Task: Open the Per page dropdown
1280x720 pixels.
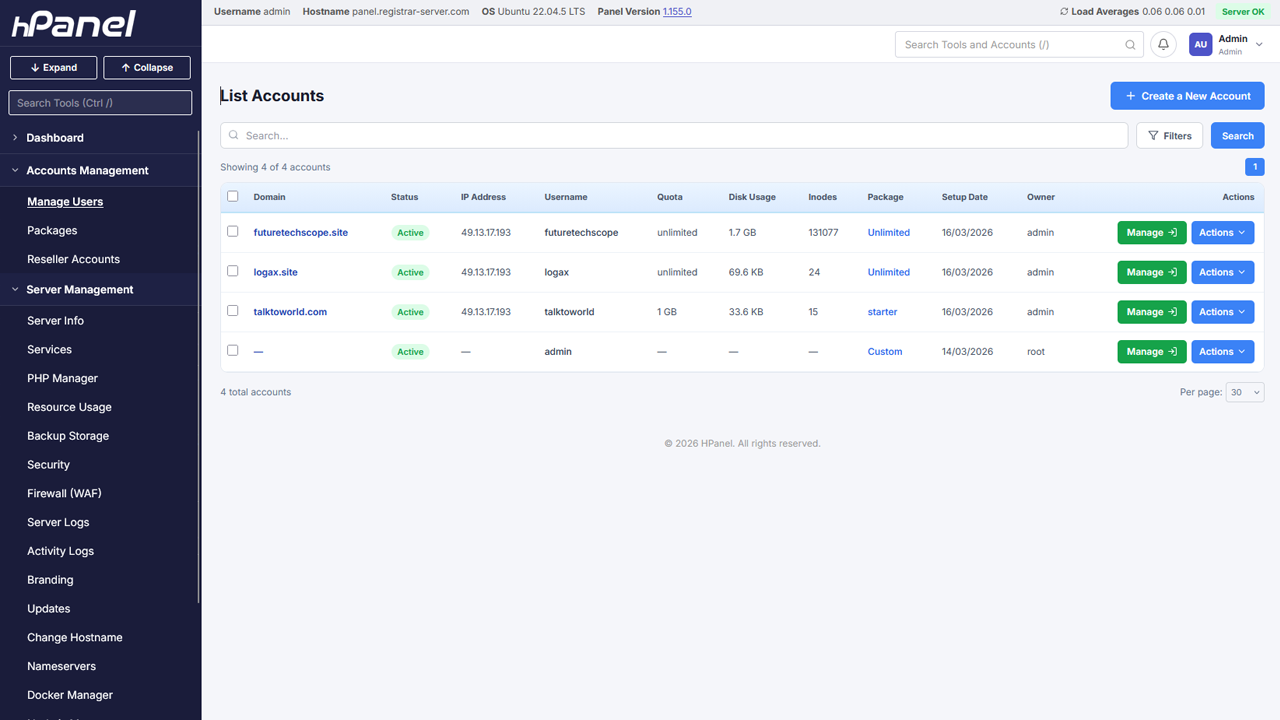Action: pyautogui.click(x=1245, y=392)
